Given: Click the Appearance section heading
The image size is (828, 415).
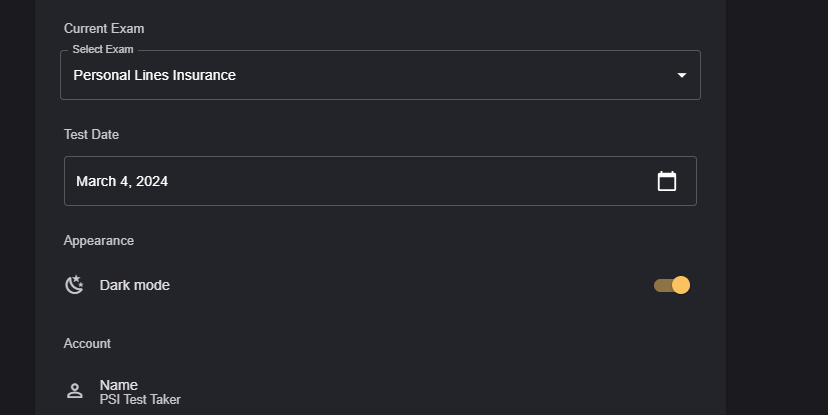Looking at the screenshot, I should click(99, 240).
